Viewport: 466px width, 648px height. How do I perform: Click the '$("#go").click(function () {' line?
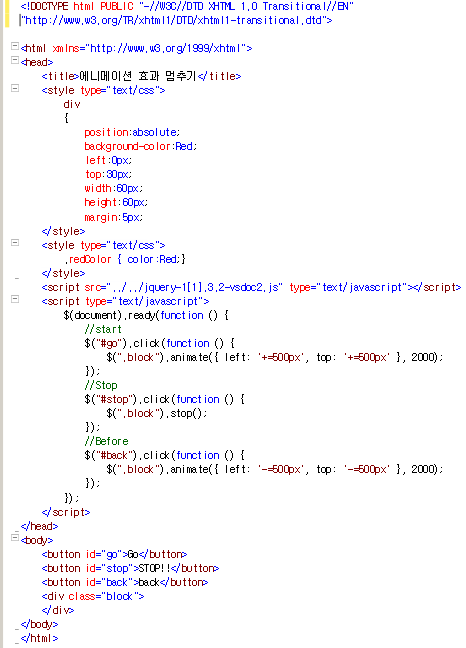click(159, 343)
